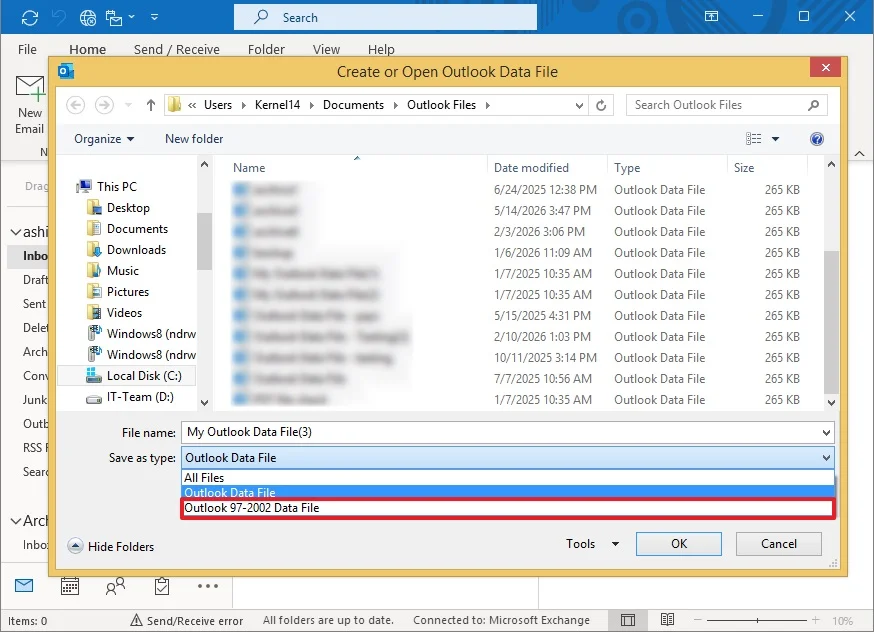This screenshot has width=874, height=632.
Task: Click the Users breadcrumb segment
Action: tap(218, 105)
